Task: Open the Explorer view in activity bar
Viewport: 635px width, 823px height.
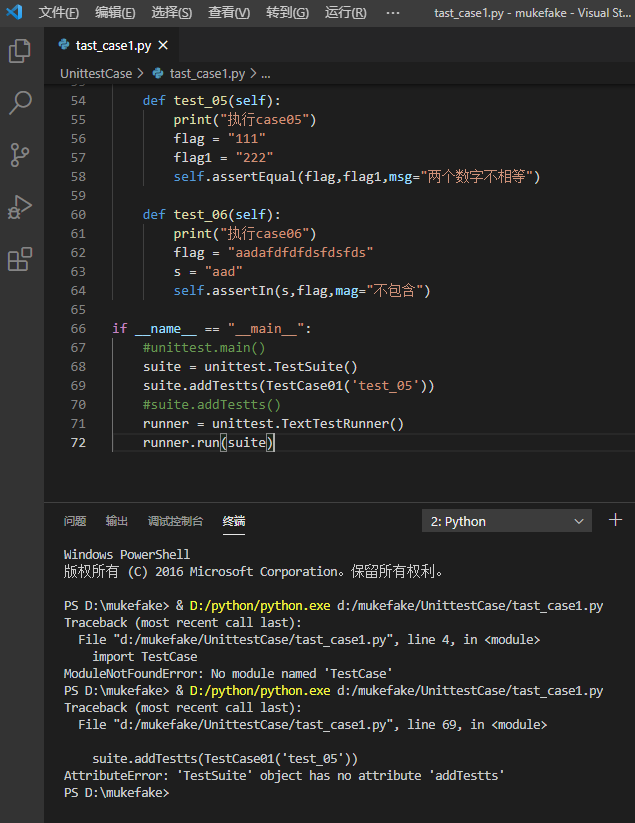Action: tap(20, 51)
